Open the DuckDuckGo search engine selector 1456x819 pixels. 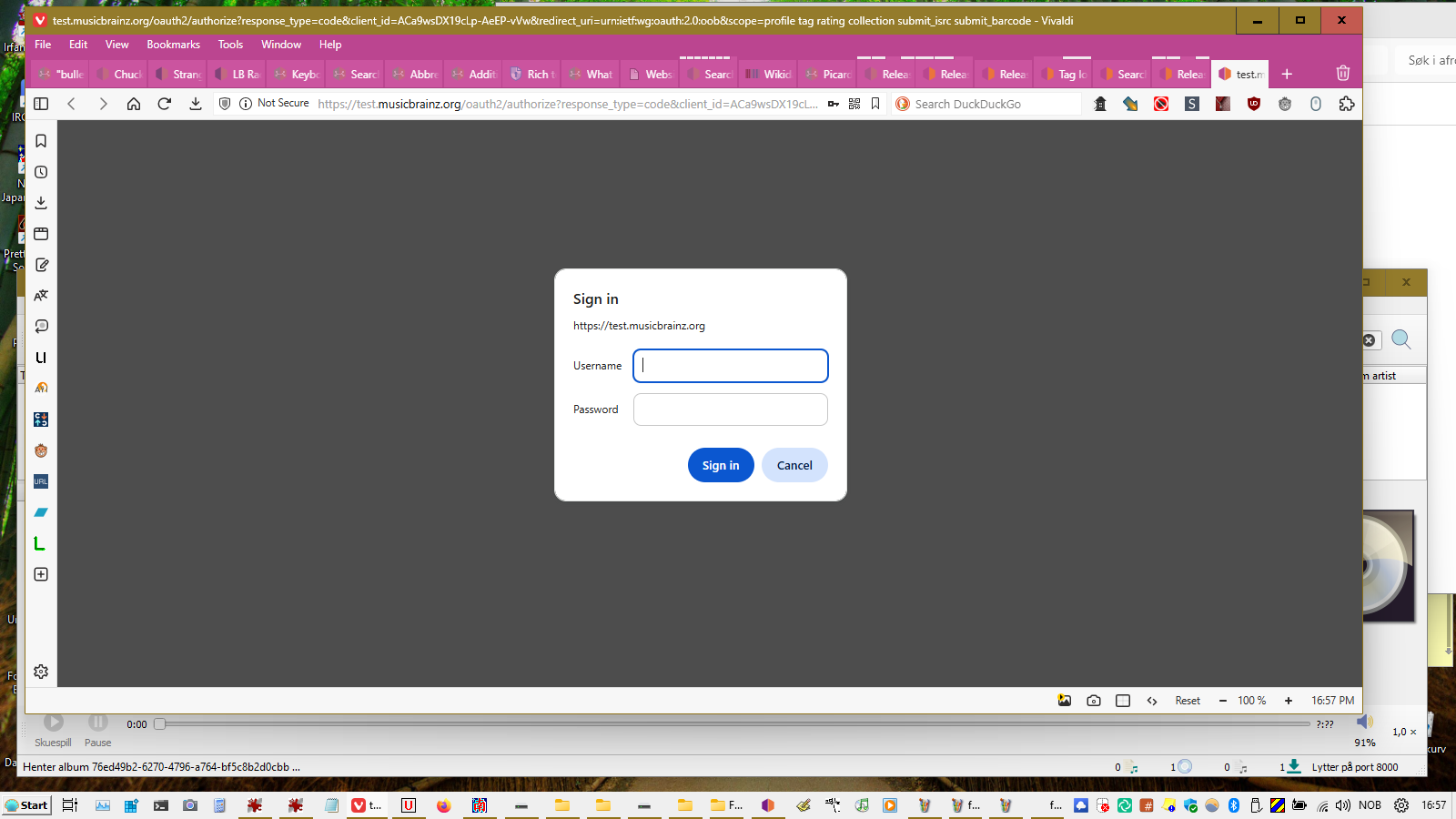pos(903,104)
